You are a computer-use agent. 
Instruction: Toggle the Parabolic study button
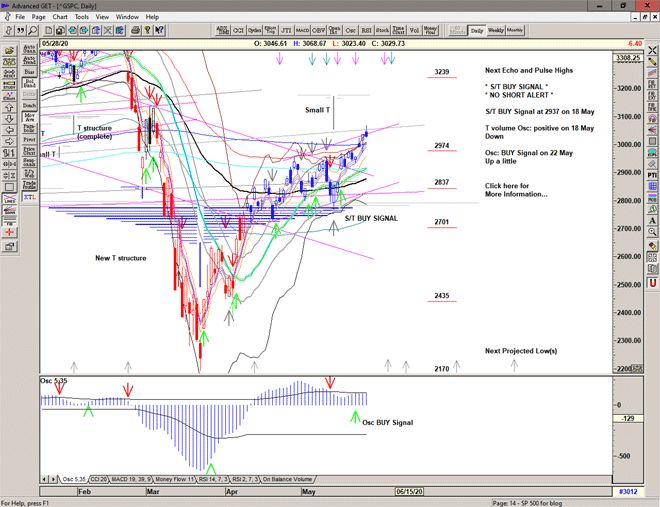click(29, 128)
